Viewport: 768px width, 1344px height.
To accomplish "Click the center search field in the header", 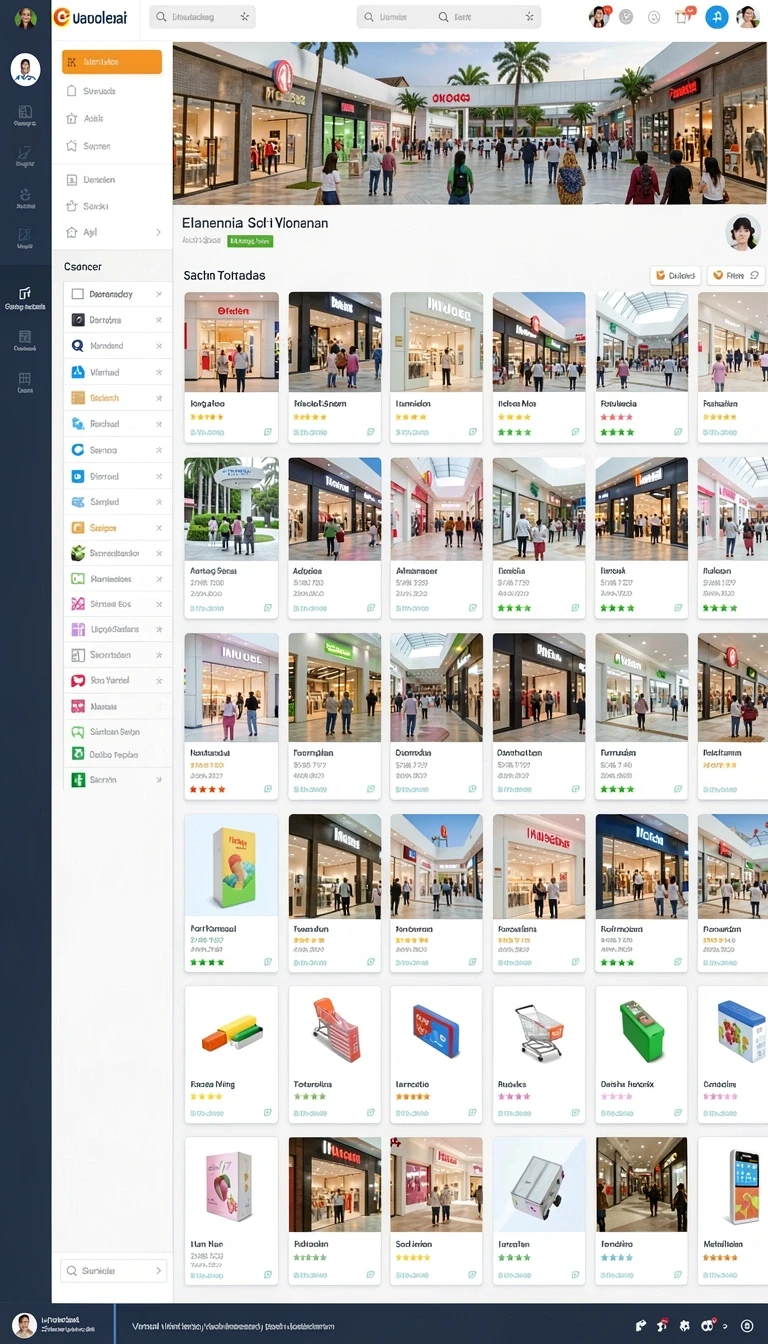I will (448, 17).
